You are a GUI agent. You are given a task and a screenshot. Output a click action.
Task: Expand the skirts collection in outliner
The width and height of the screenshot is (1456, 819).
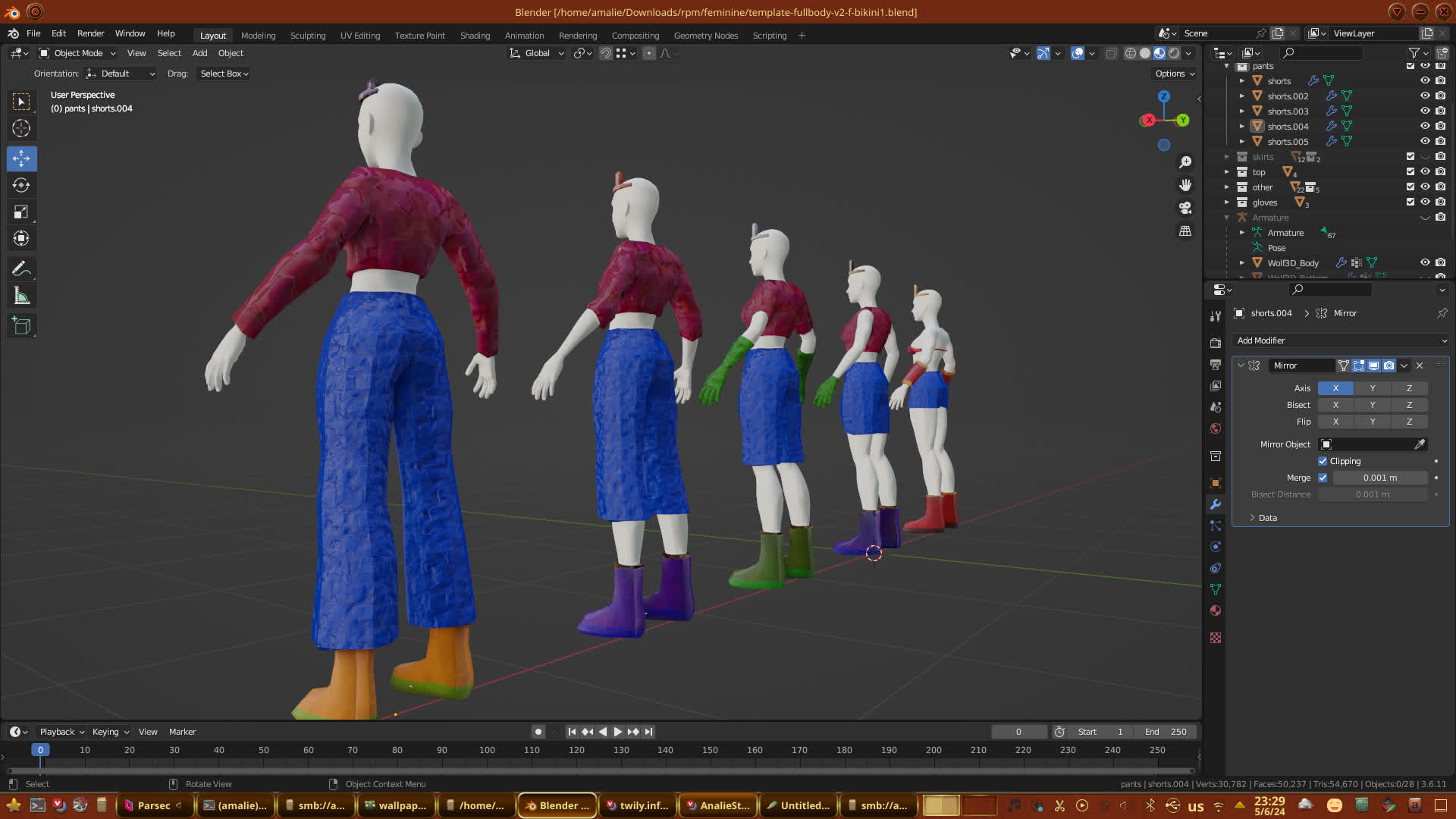tap(1226, 157)
